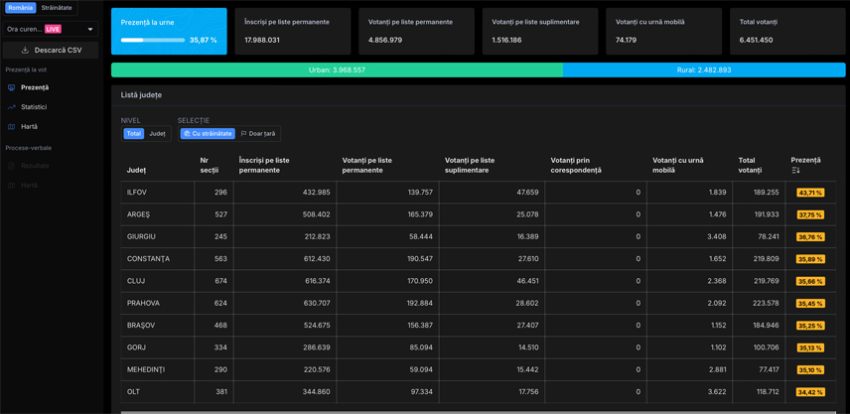The image size is (850, 414).
Task: Open the Statistici page link
Action: click(33, 107)
